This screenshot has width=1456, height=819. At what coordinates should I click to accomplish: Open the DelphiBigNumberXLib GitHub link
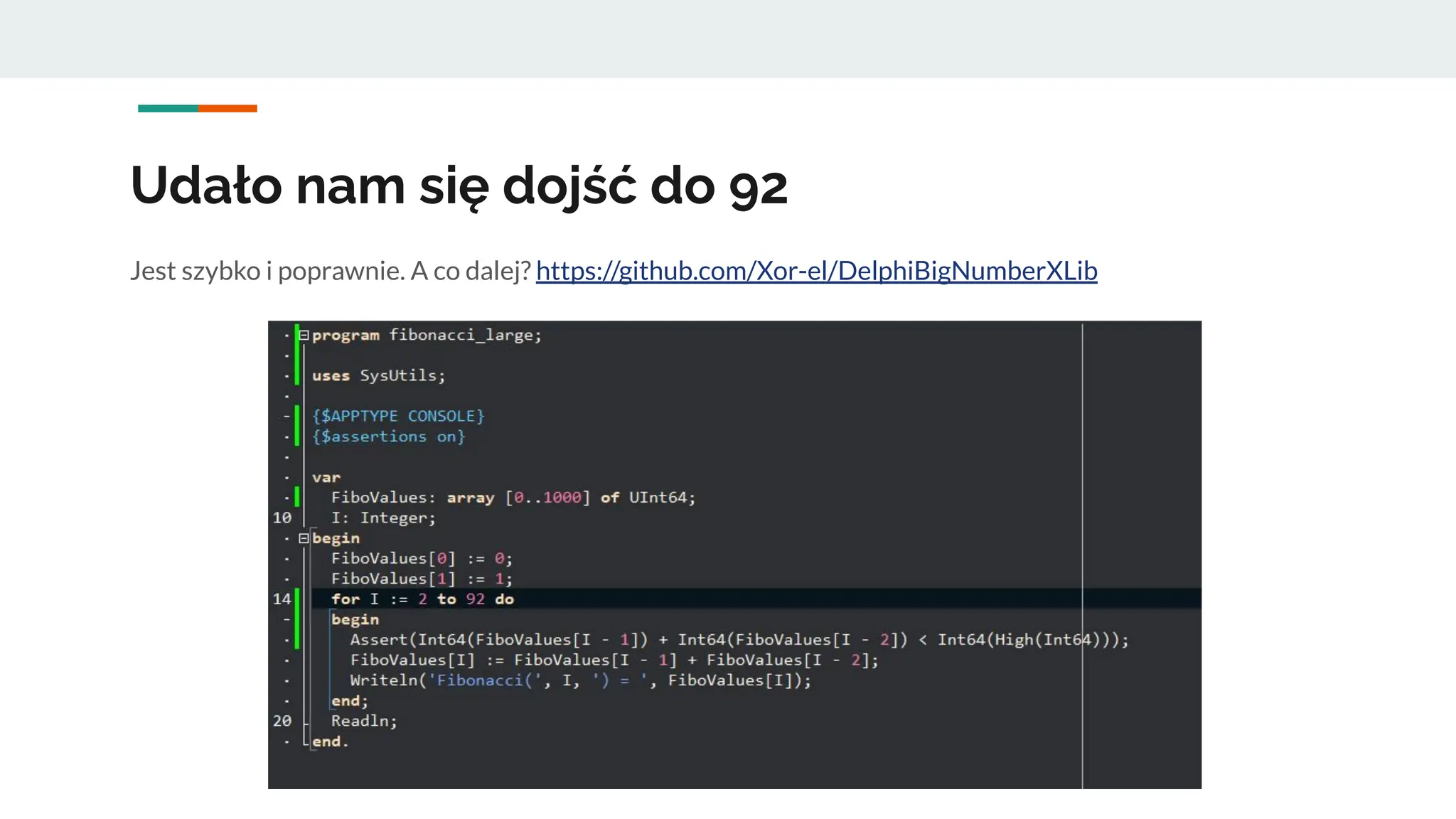click(816, 271)
